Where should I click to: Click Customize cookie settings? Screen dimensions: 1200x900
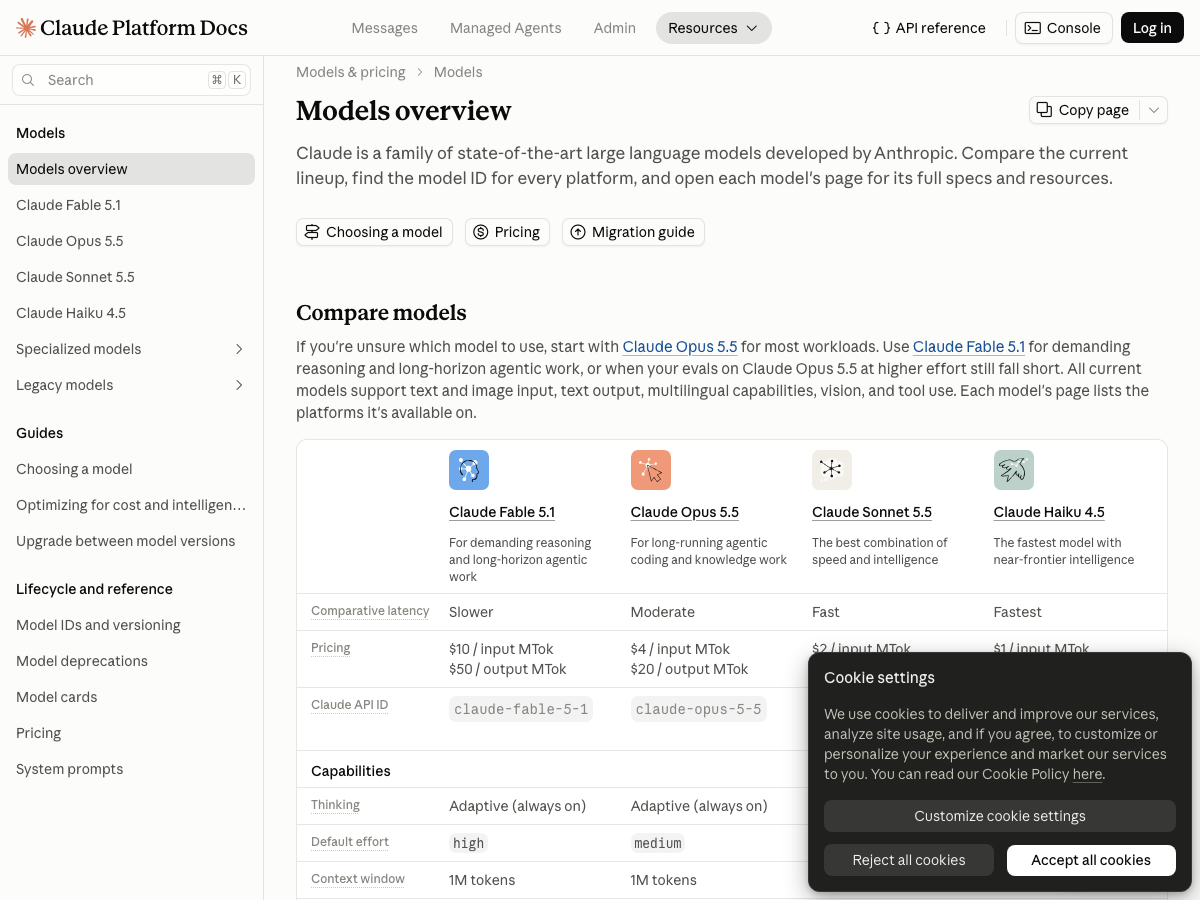pyautogui.click(x=1000, y=816)
